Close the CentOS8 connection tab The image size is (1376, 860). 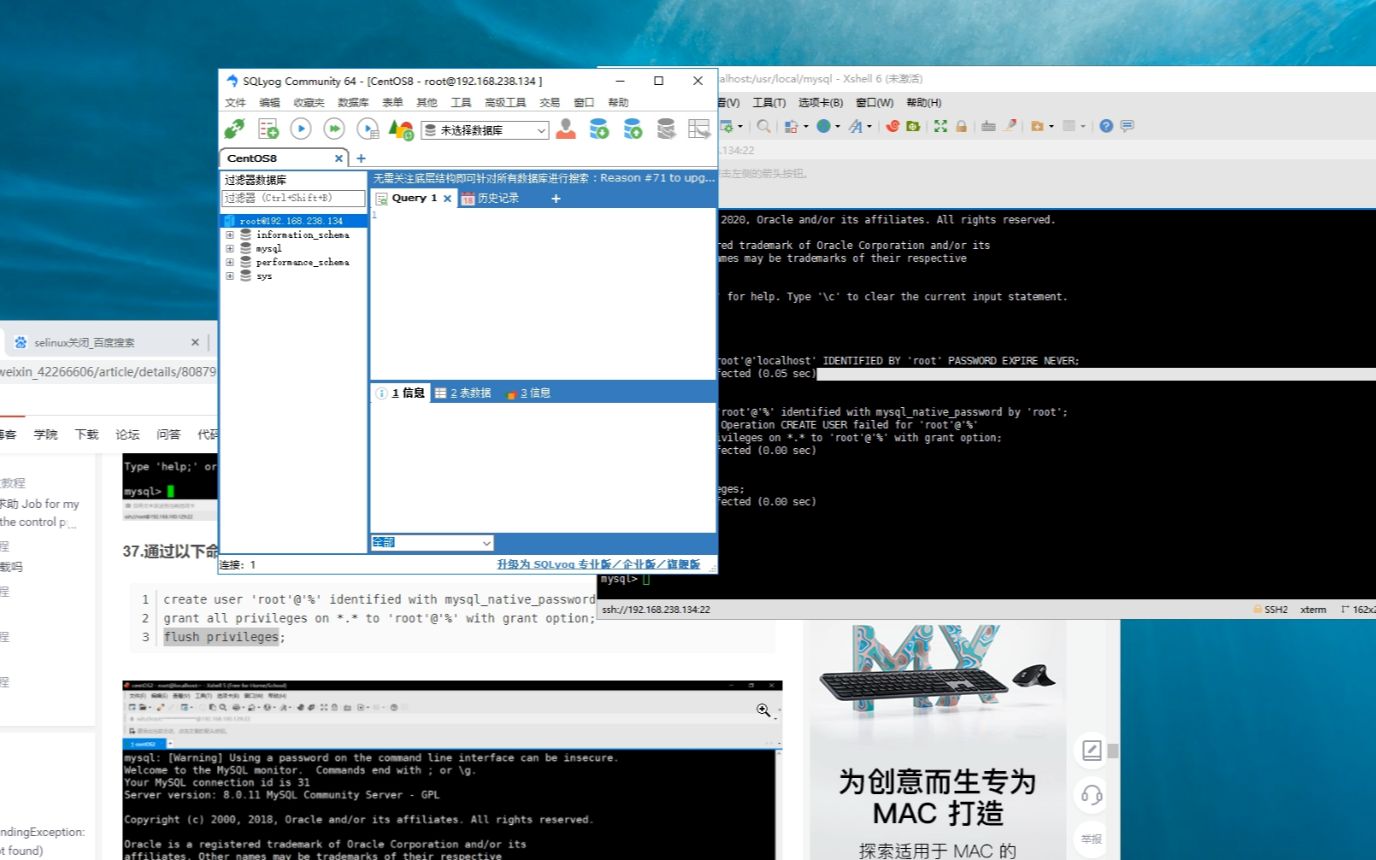coord(338,158)
